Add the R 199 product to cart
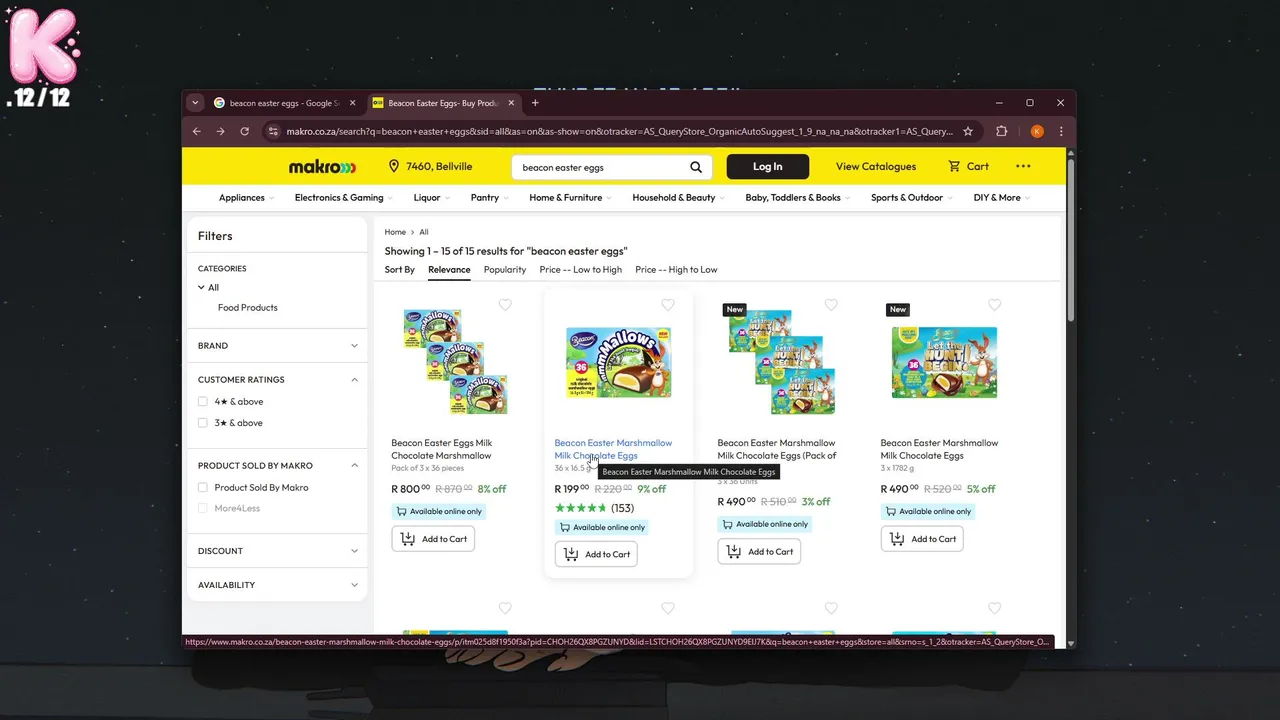 pos(596,554)
